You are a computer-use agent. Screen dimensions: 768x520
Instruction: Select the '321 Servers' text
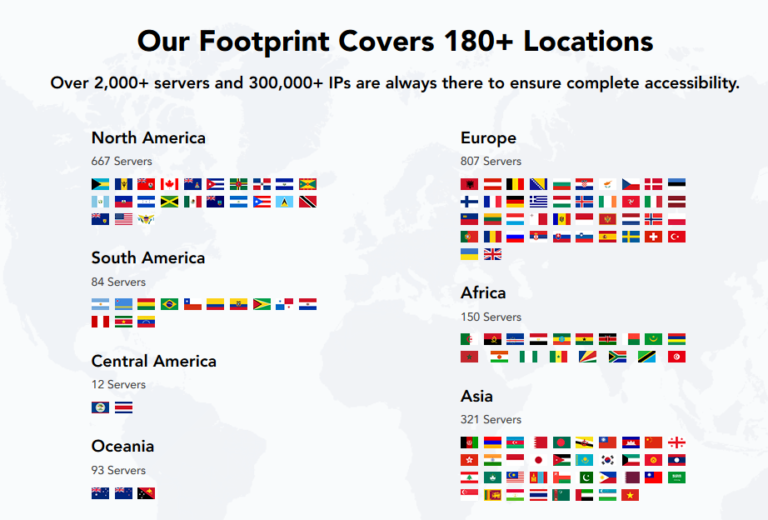tap(491, 420)
